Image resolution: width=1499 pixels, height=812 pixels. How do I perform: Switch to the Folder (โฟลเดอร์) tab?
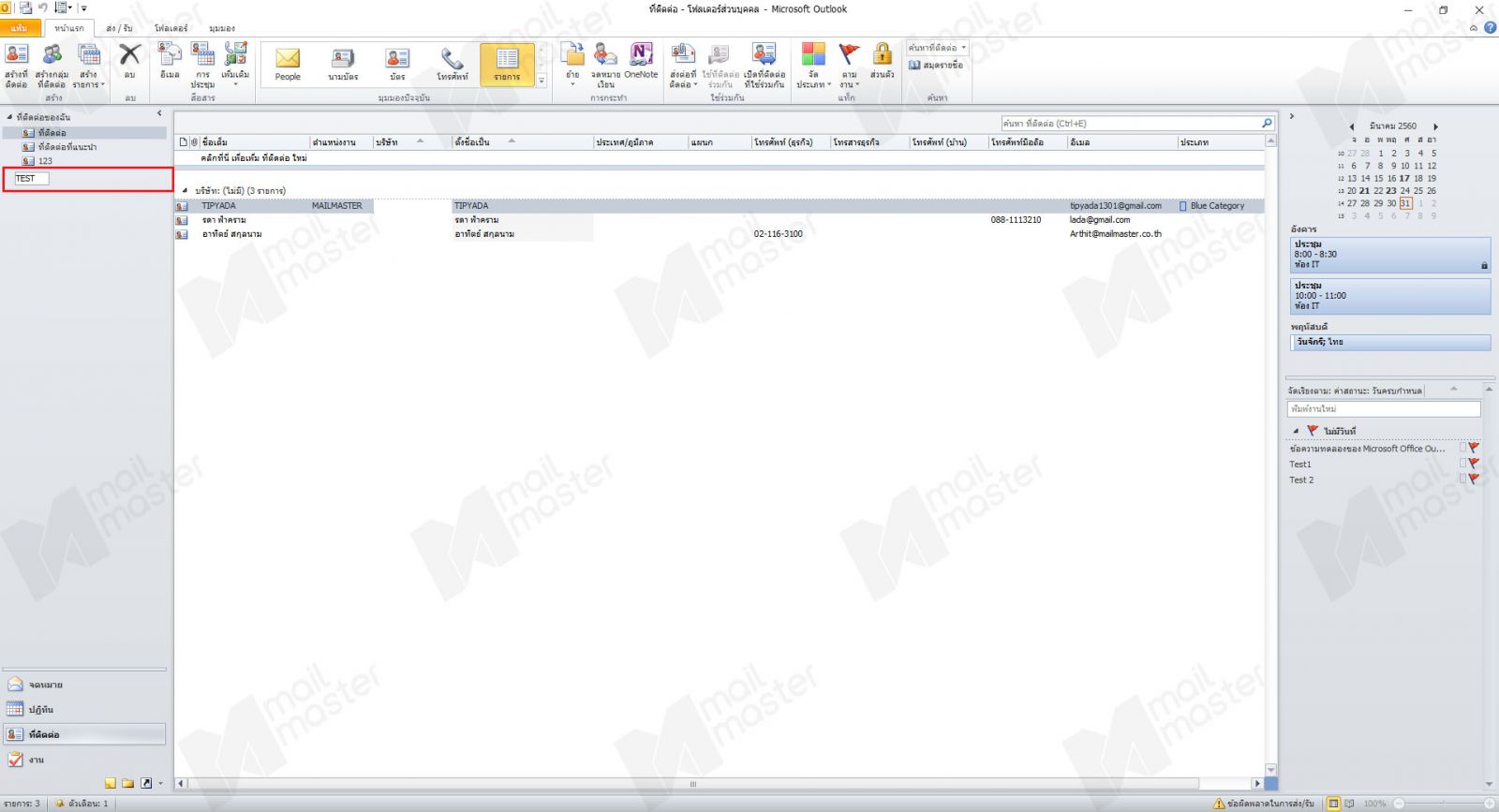coord(171,28)
